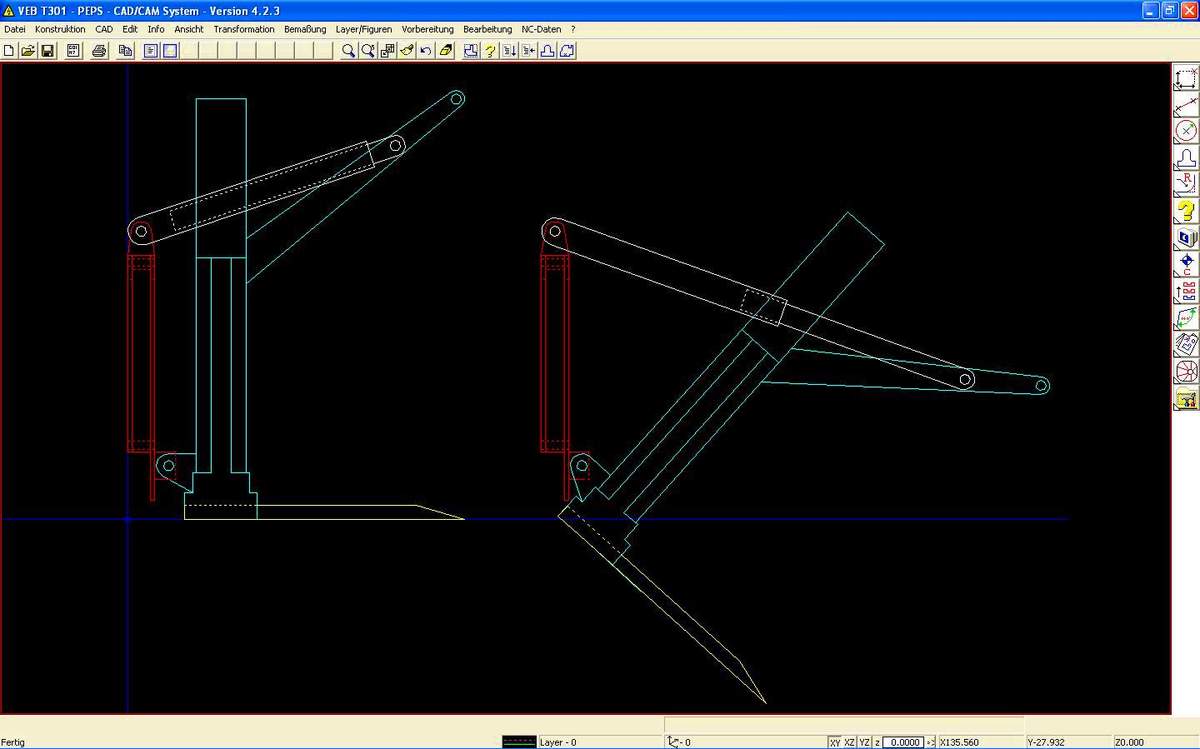Expand the Layer/Figuren menu
This screenshot has height=749, width=1200.
click(364, 30)
